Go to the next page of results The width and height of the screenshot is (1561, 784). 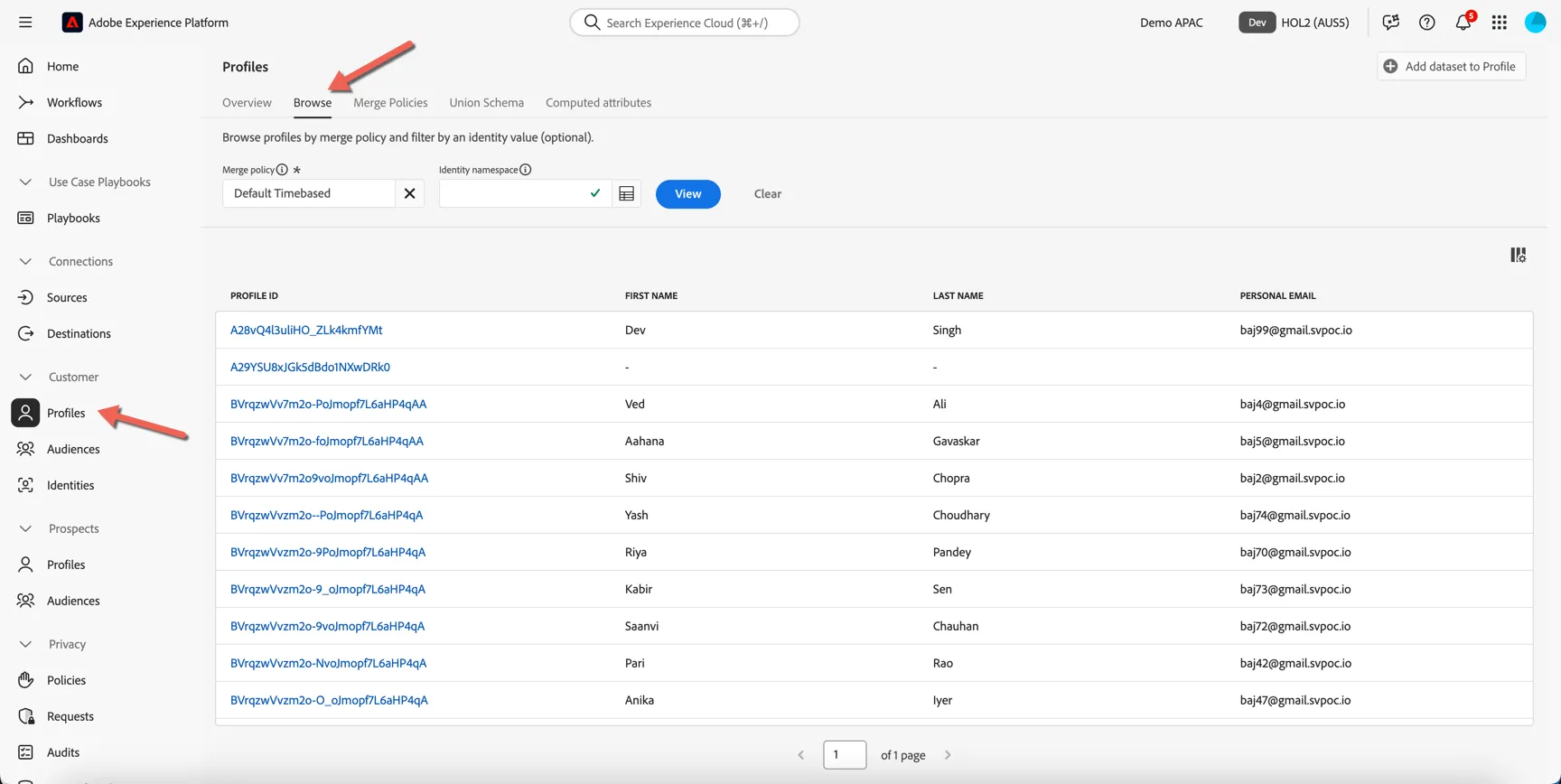coord(948,755)
